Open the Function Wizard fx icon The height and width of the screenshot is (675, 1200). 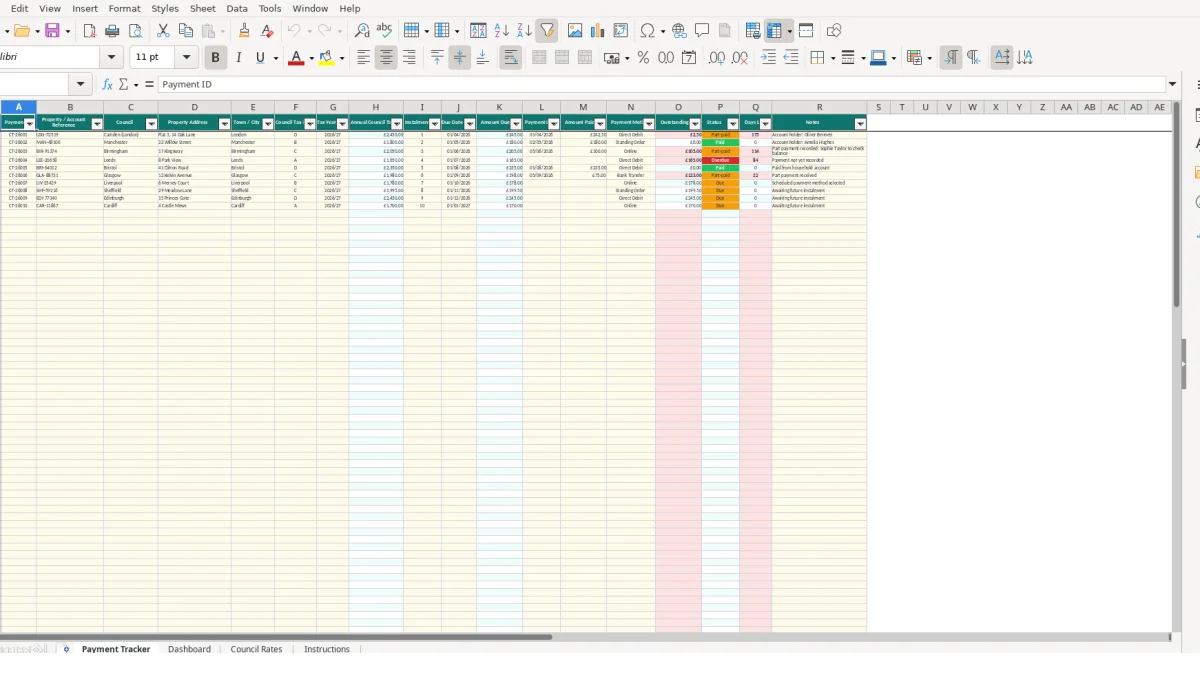[107, 85]
